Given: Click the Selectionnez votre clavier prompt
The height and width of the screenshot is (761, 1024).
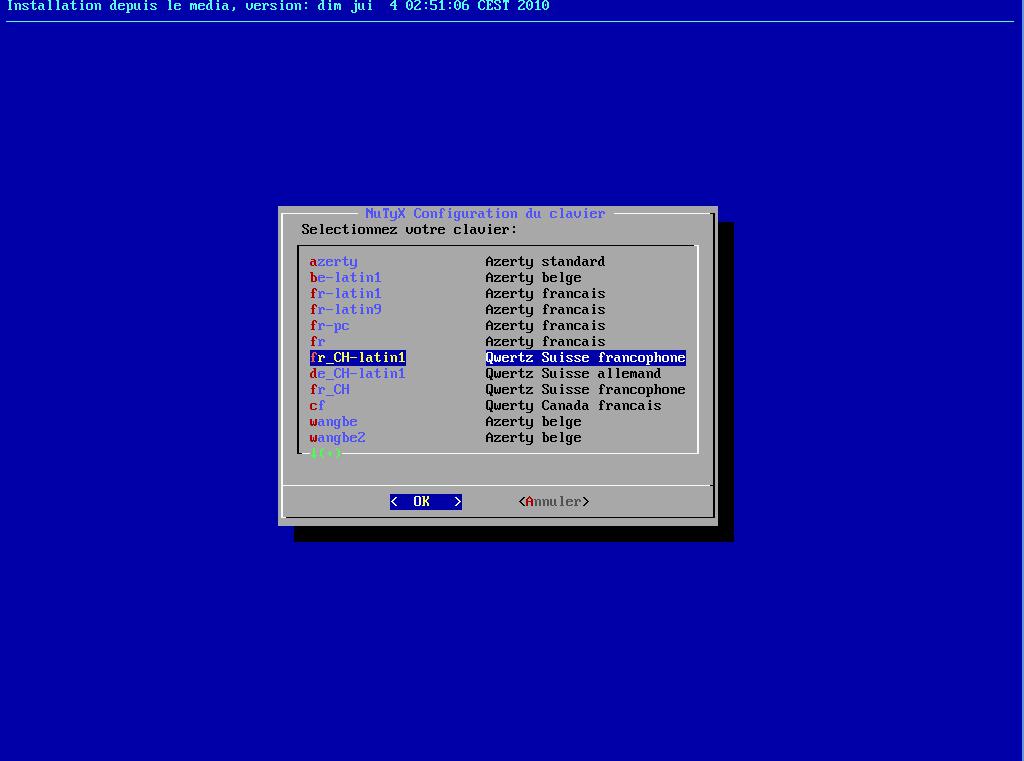Looking at the screenshot, I should pos(409,230).
